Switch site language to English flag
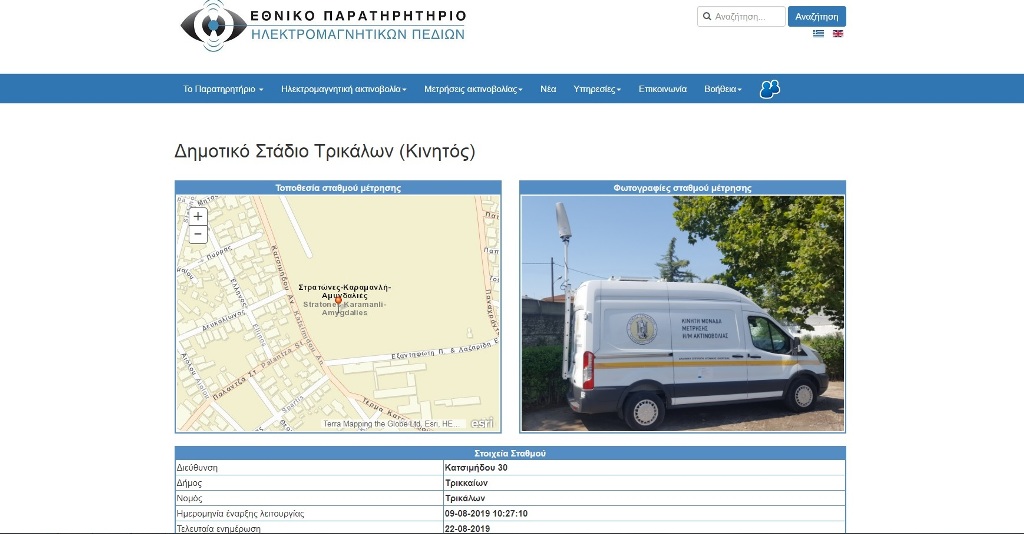 (838, 33)
